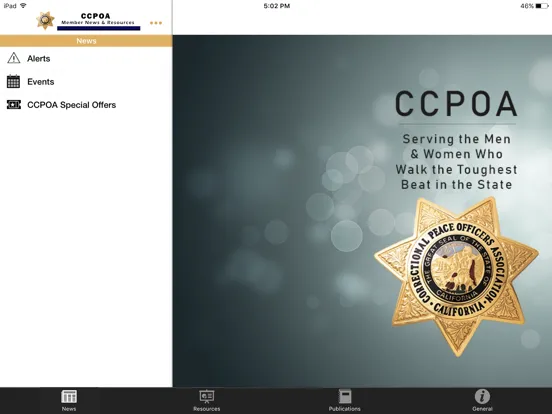Open the Resources tab icon
Image resolution: width=552 pixels, height=414 pixels.
(207, 396)
